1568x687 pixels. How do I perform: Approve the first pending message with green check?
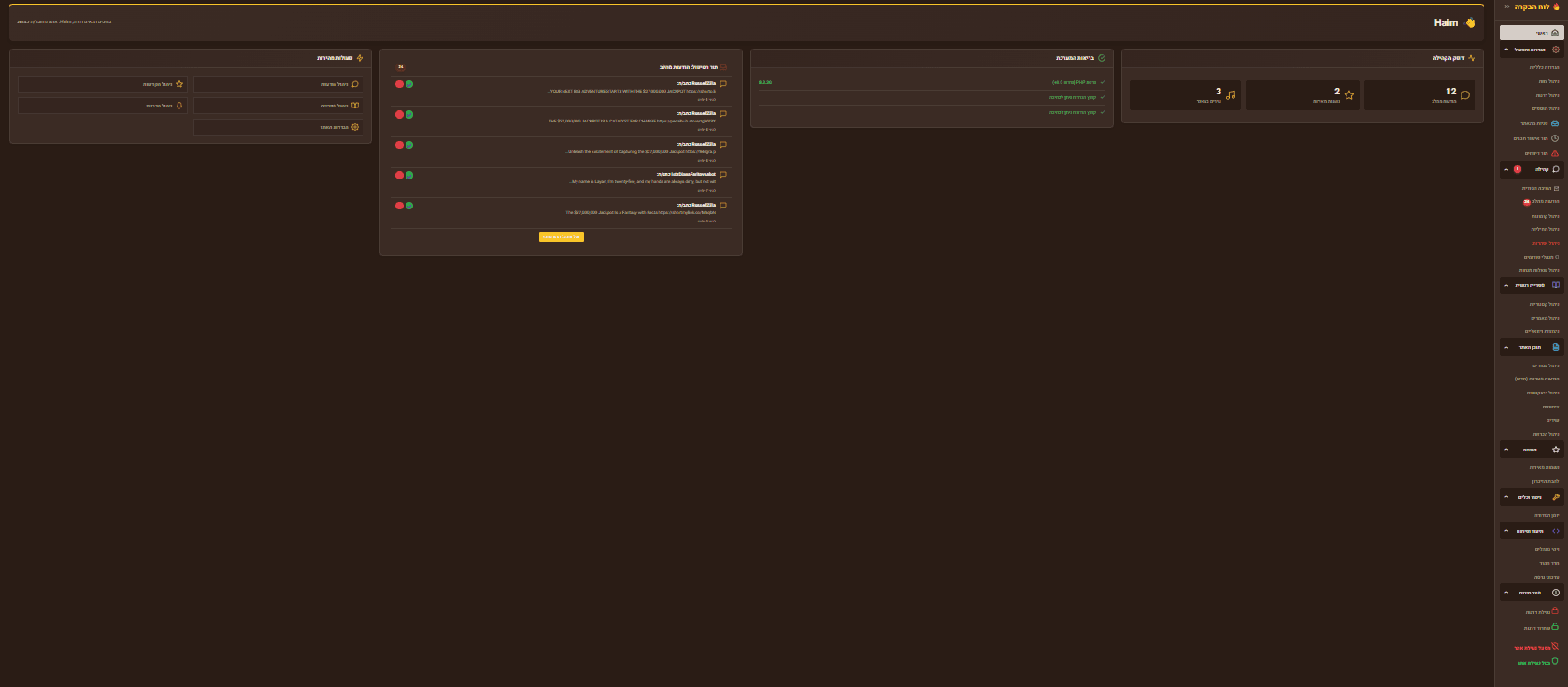(409, 84)
